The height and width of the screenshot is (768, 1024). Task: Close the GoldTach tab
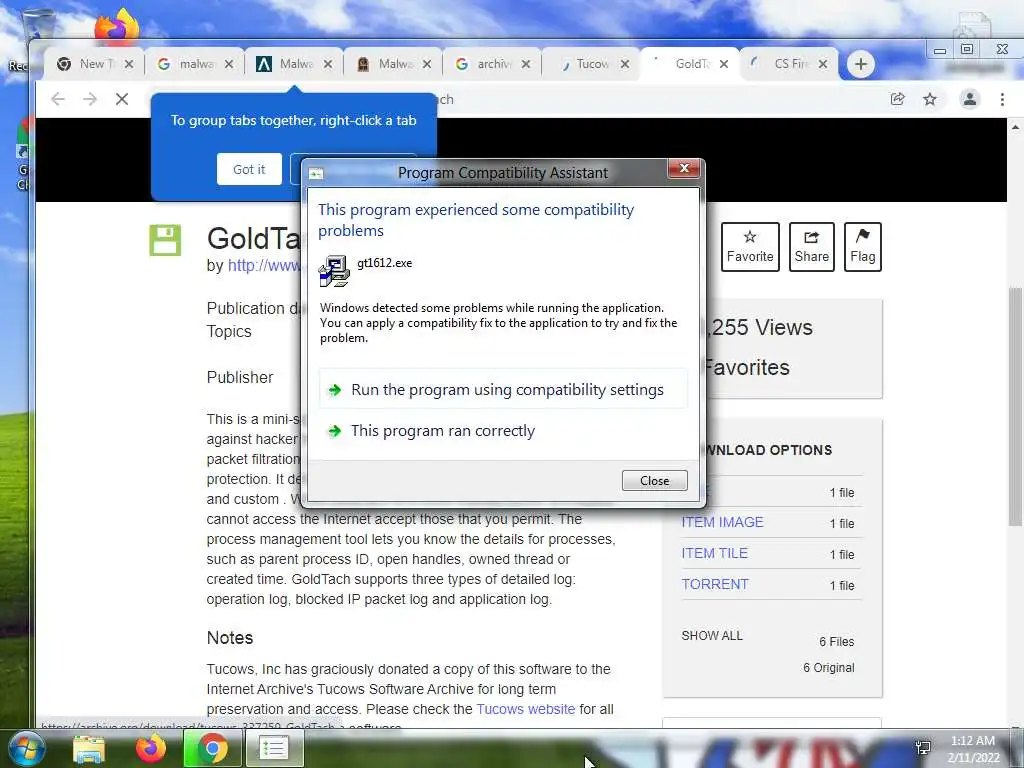click(x=724, y=64)
